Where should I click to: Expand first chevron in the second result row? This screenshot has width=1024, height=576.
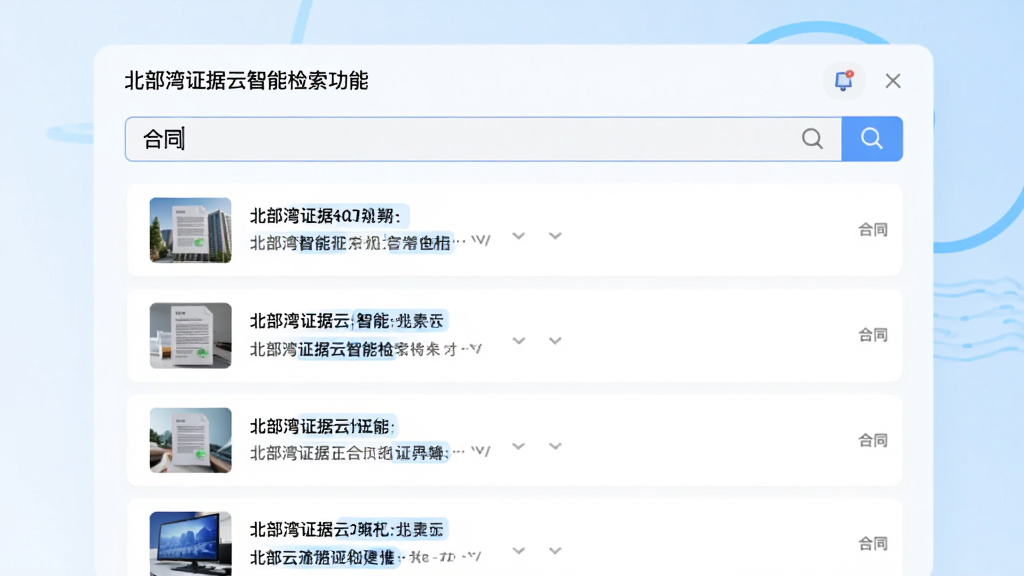tap(519, 341)
